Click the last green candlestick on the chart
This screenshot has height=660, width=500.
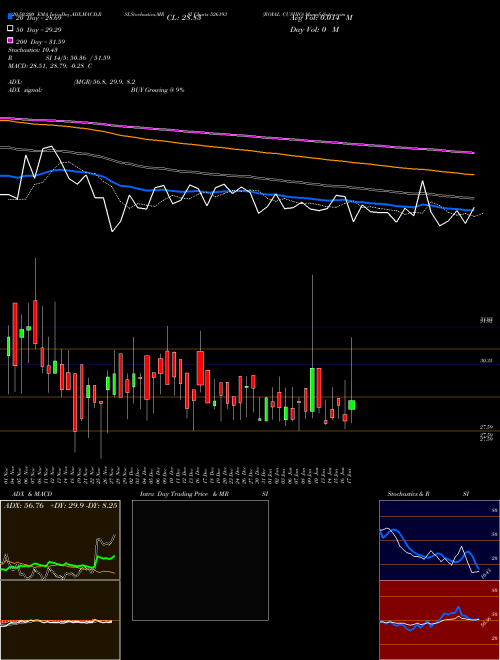[351, 405]
